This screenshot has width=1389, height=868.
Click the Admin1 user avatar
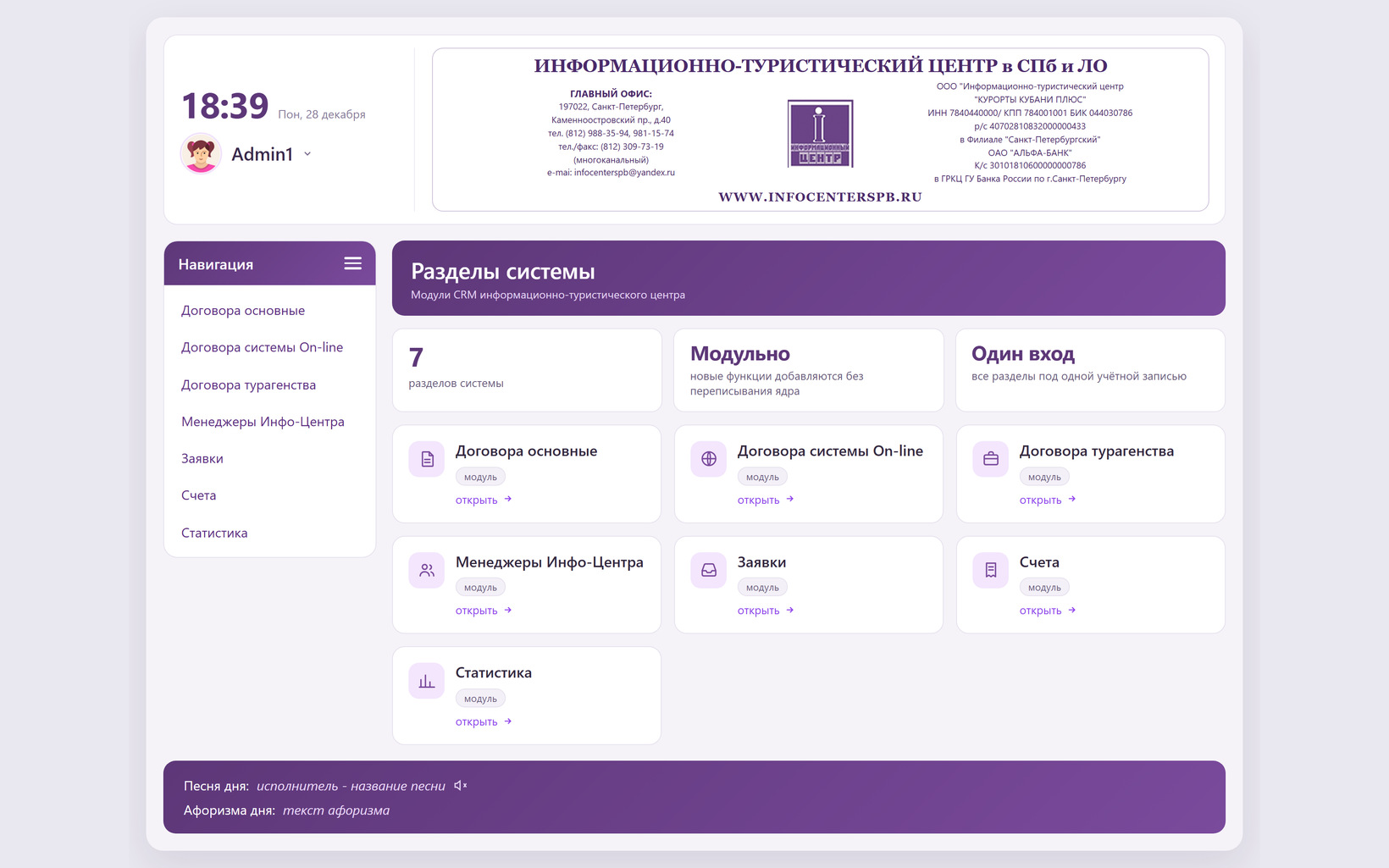click(x=201, y=153)
